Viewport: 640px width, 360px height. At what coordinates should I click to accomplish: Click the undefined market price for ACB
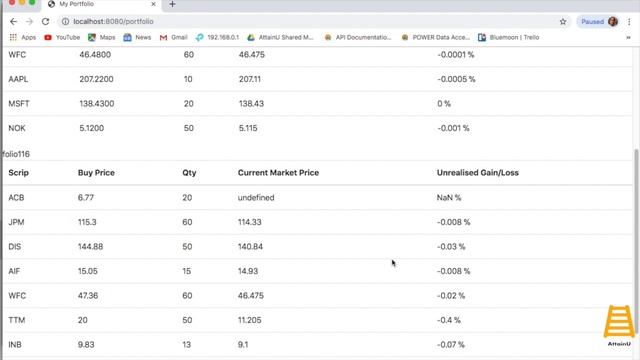tap(256, 198)
